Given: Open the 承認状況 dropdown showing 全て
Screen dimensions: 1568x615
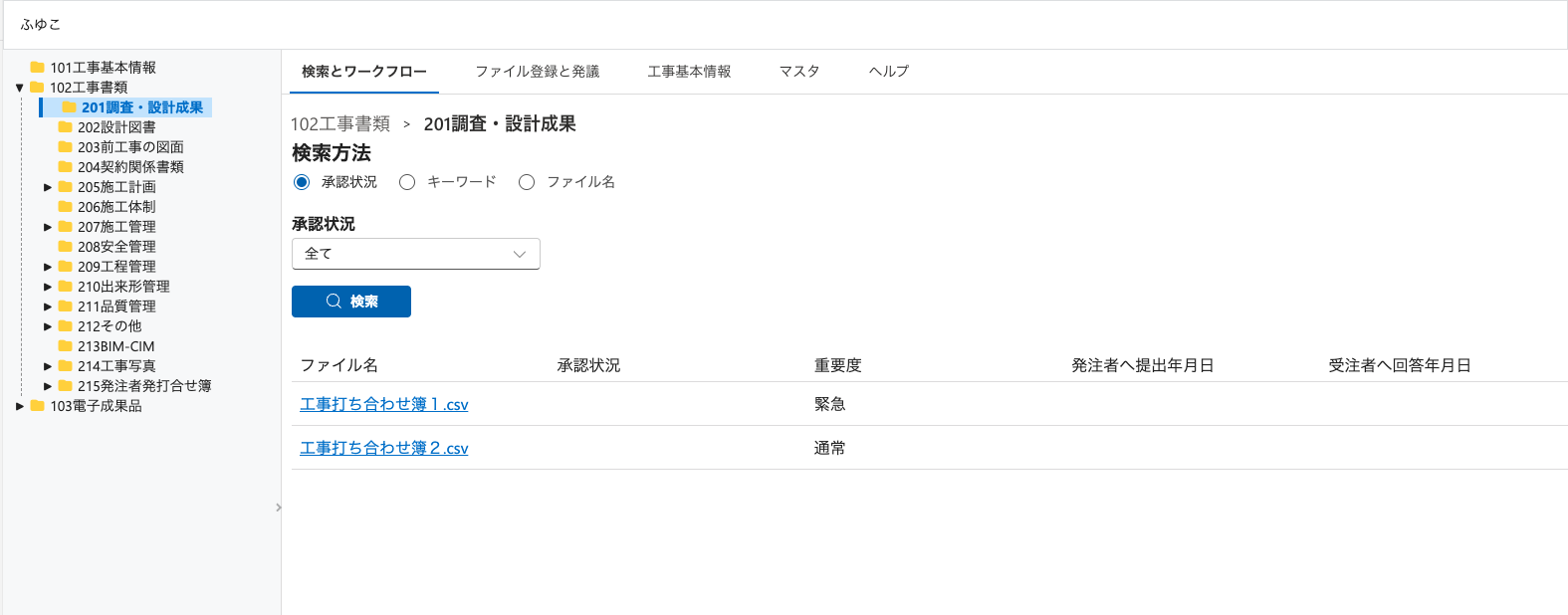Looking at the screenshot, I should [415, 254].
